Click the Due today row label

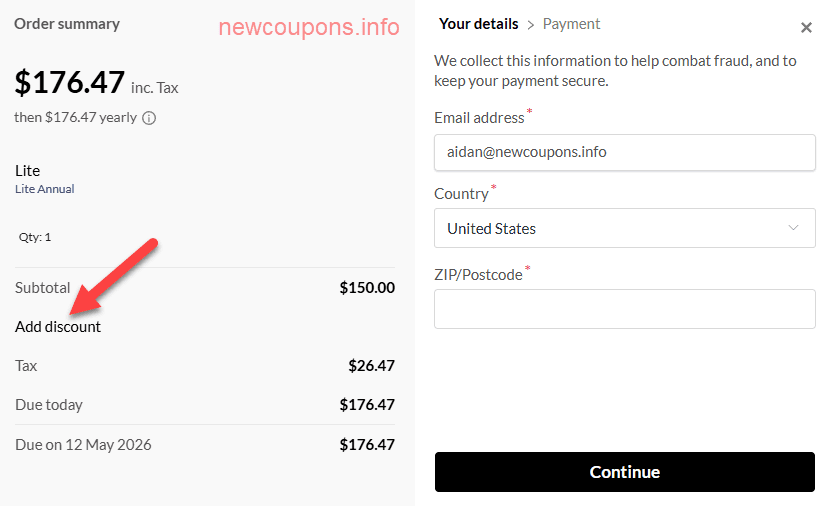tap(49, 405)
